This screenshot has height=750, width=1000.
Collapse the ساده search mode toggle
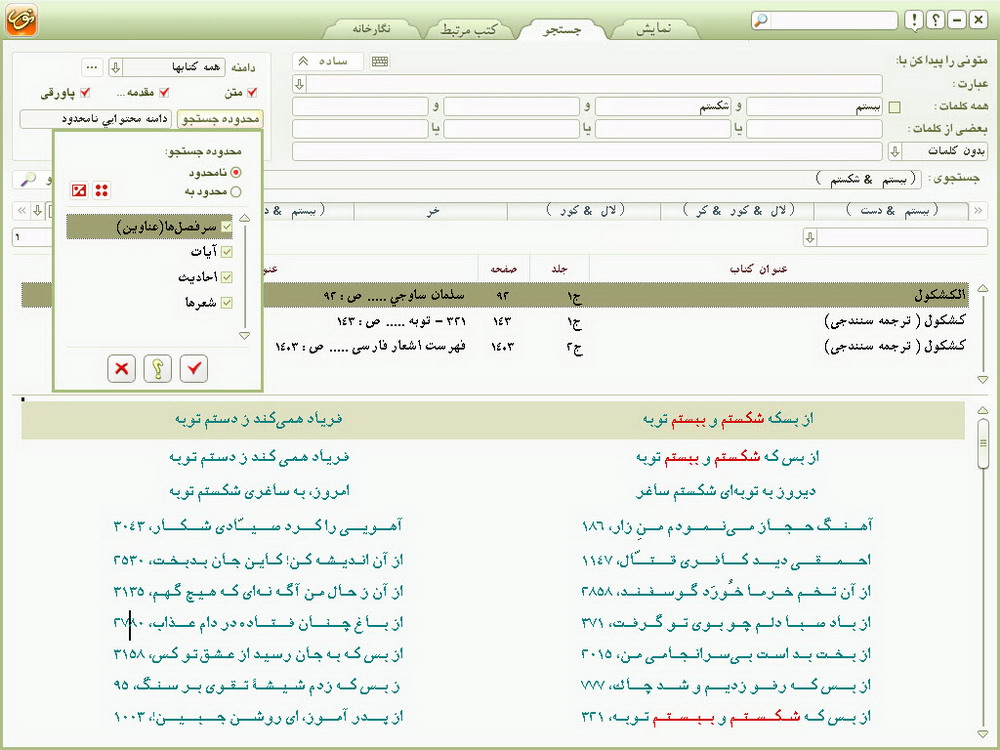pos(328,61)
